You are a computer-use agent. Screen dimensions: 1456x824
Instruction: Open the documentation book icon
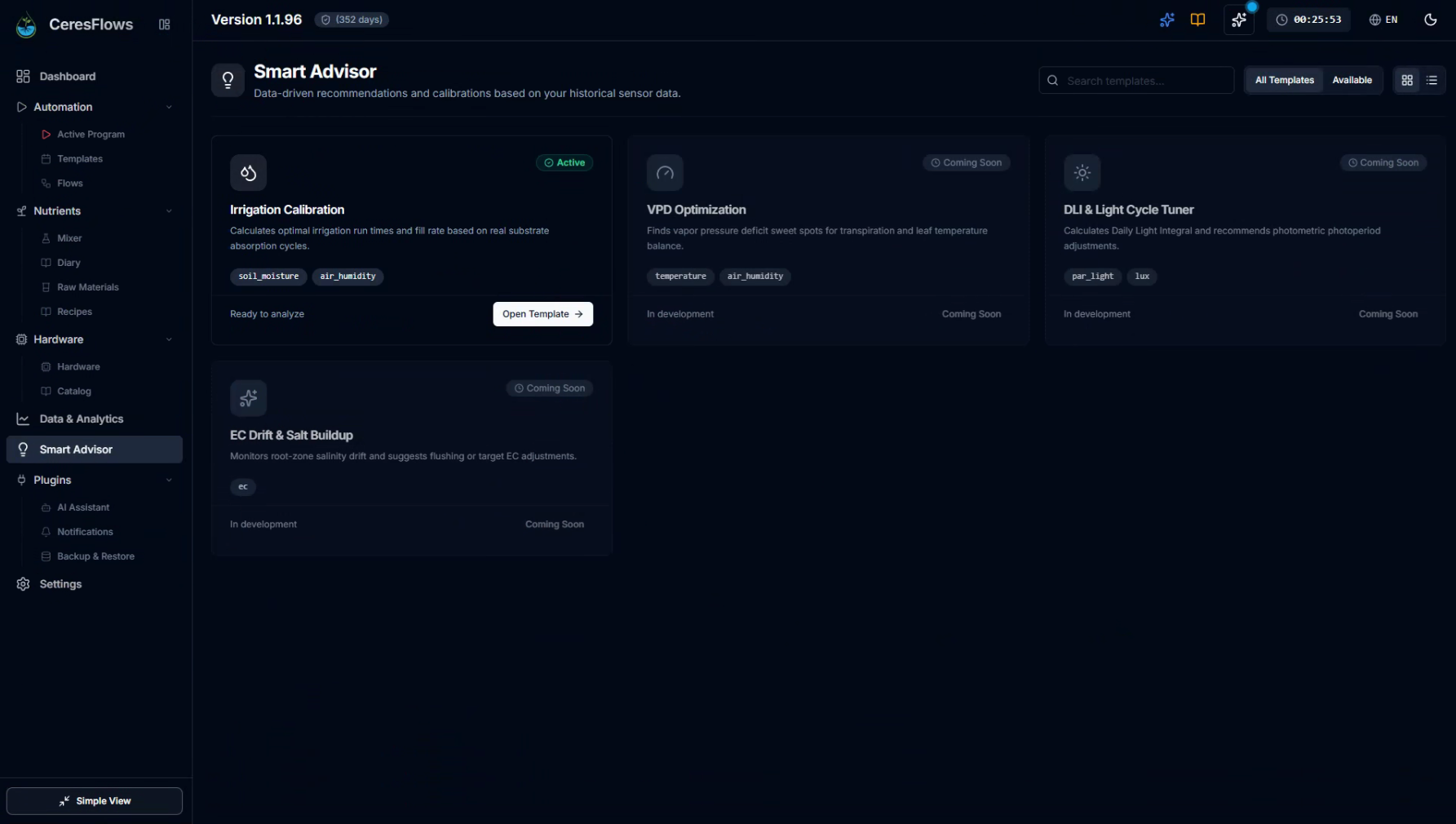pos(1197,20)
